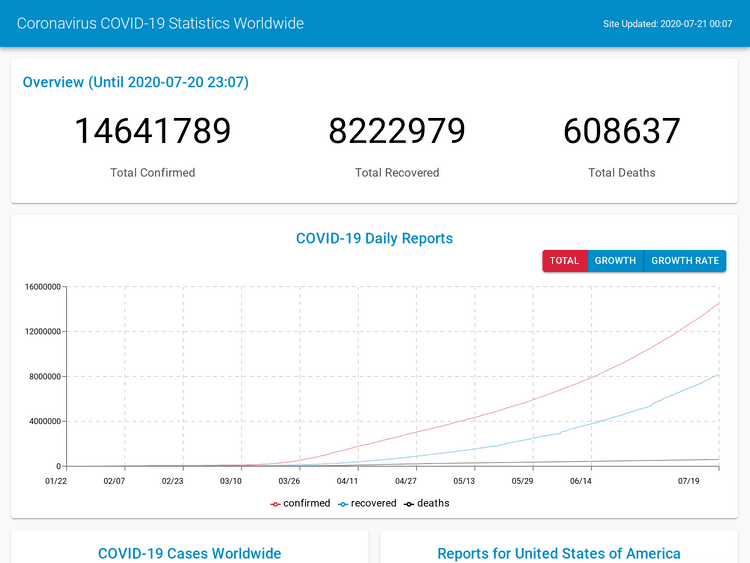Click the 06/14 x-axis date label

[x=581, y=481]
